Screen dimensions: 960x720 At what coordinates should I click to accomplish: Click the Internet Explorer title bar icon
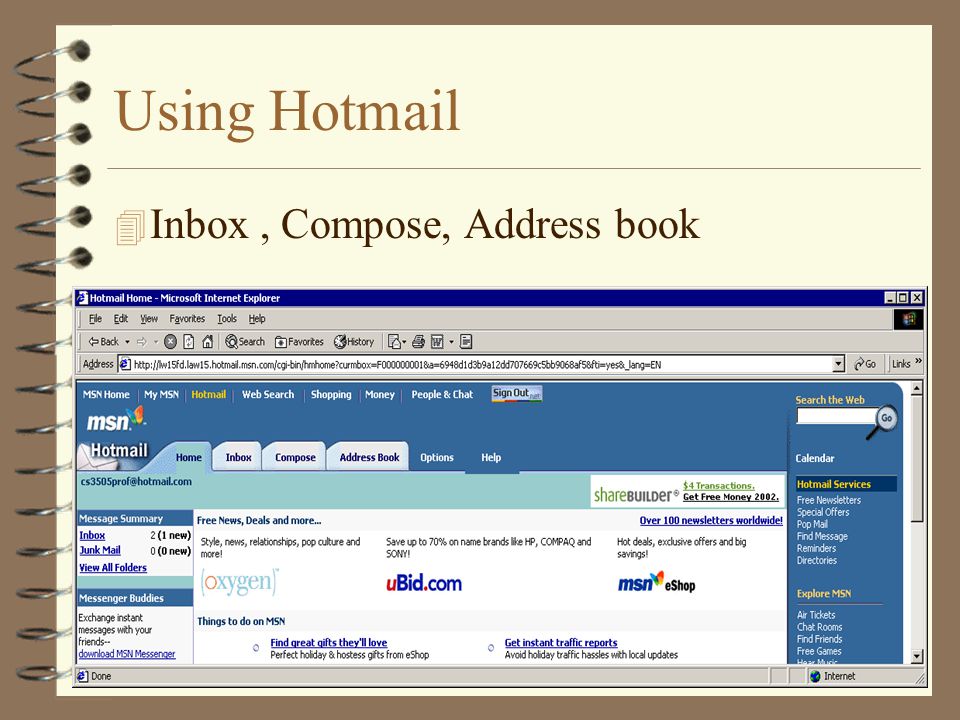click(82, 298)
